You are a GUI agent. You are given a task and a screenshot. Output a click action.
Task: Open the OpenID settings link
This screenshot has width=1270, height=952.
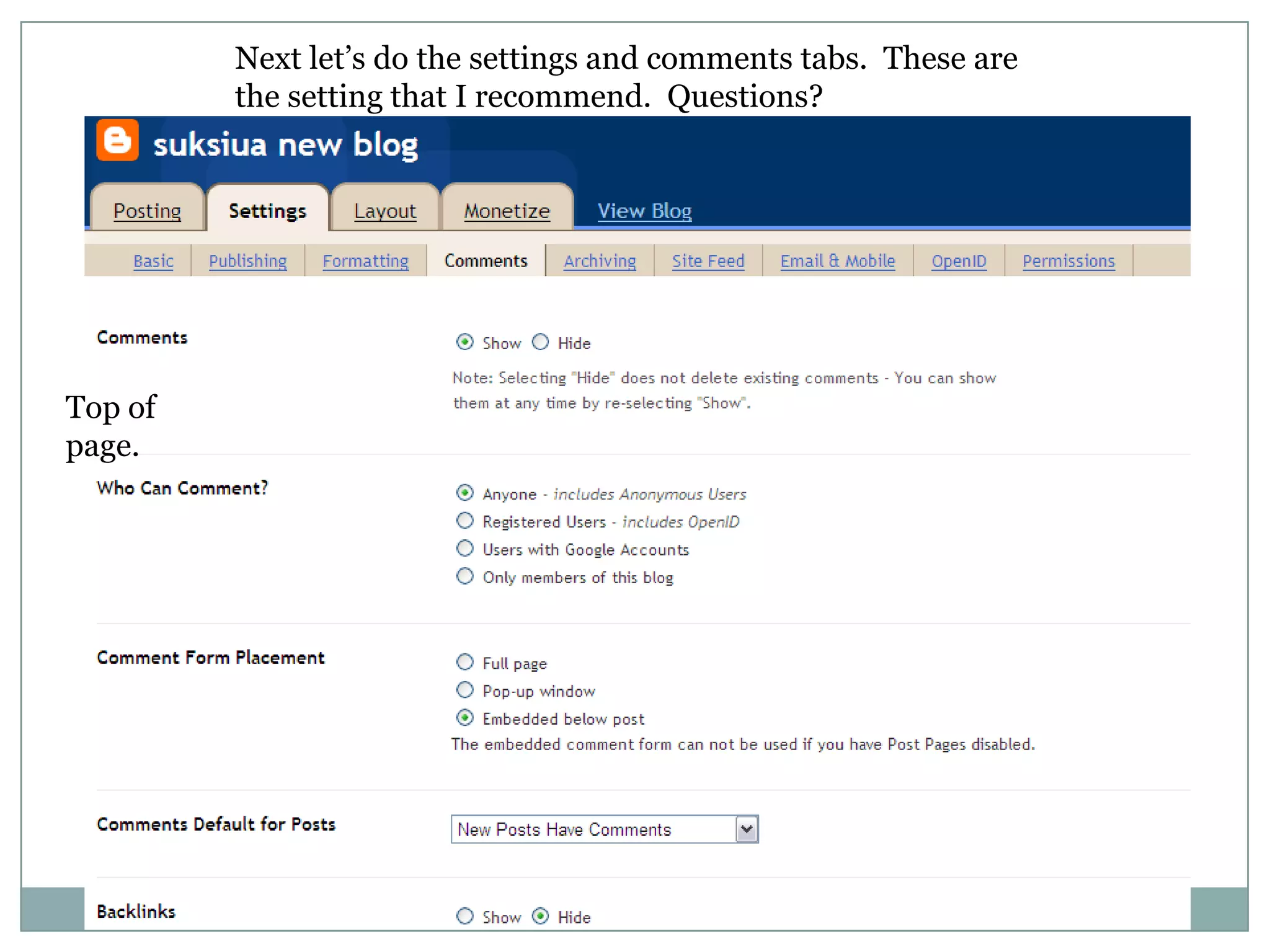(x=959, y=261)
